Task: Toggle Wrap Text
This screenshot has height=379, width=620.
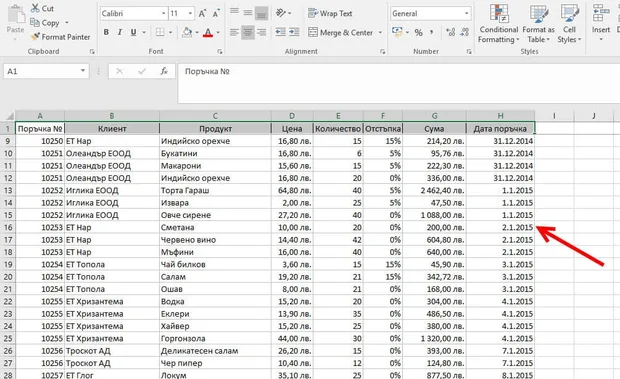Action: pyautogui.click(x=330, y=13)
